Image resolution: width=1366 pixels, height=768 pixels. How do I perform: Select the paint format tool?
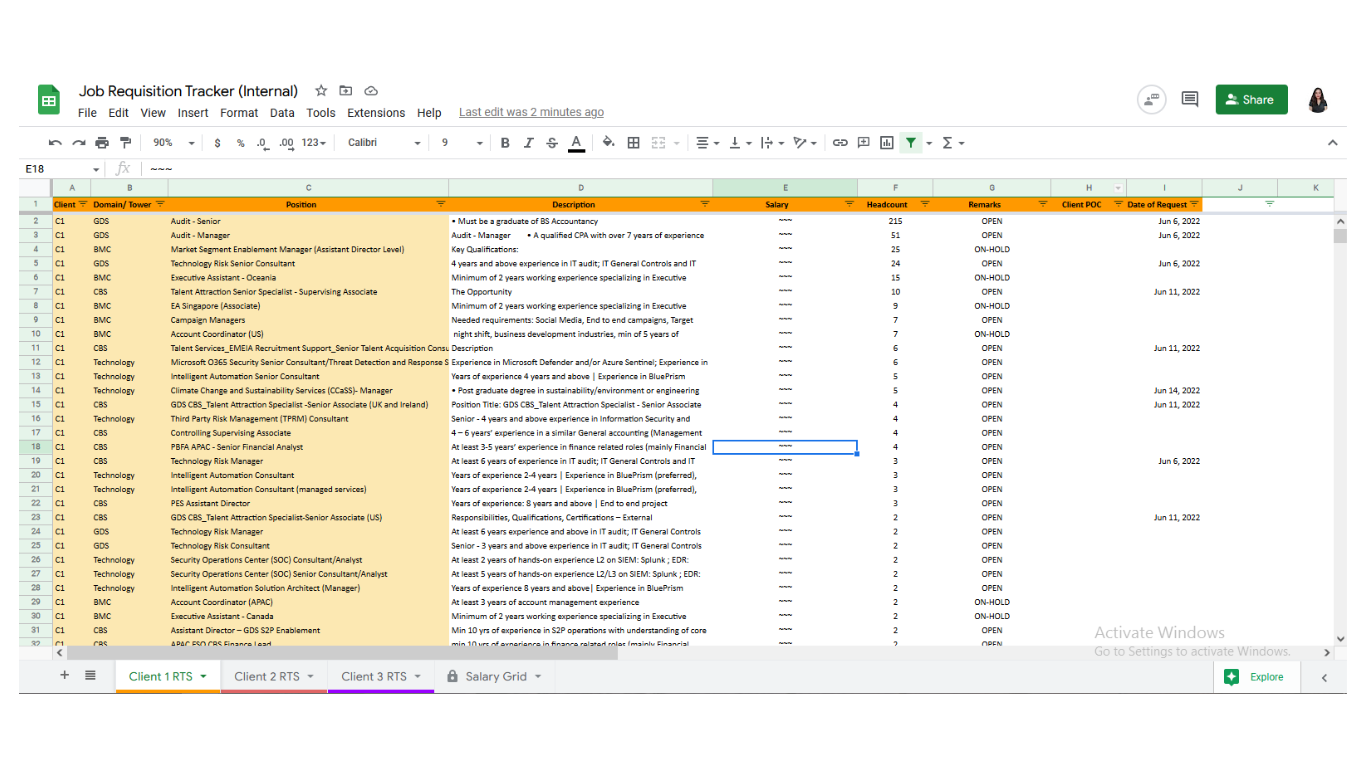[125, 143]
